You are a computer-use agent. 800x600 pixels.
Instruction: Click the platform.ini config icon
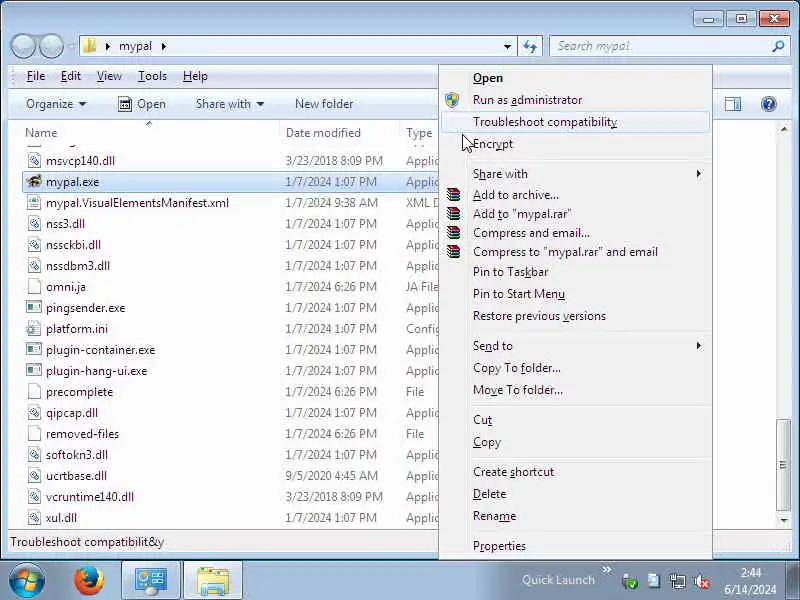tap(34, 329)
